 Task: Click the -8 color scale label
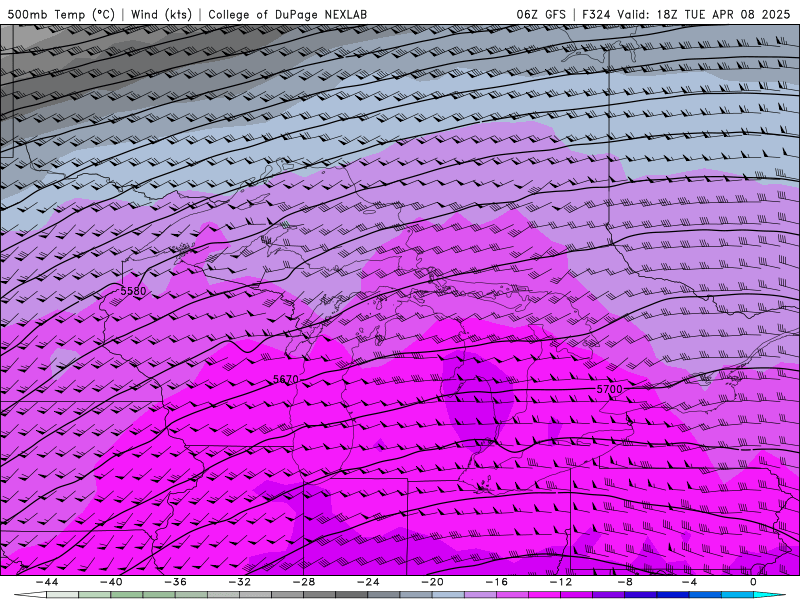coord(625,582)
